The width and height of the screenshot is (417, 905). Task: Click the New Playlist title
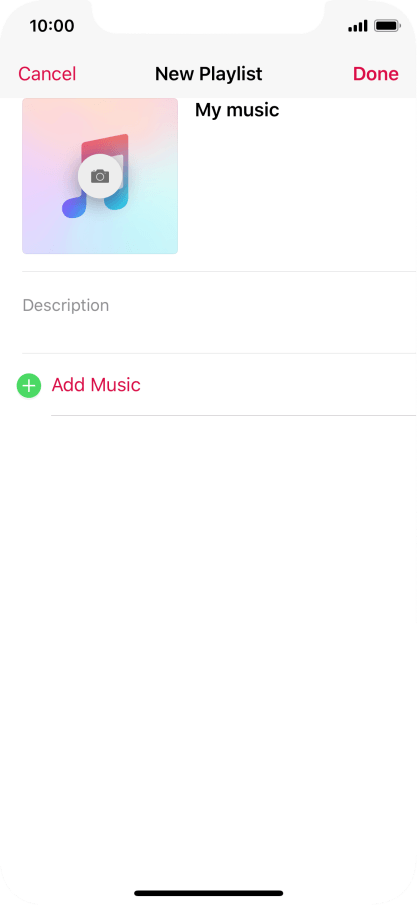pyautogui.click(x=208, y=74)
